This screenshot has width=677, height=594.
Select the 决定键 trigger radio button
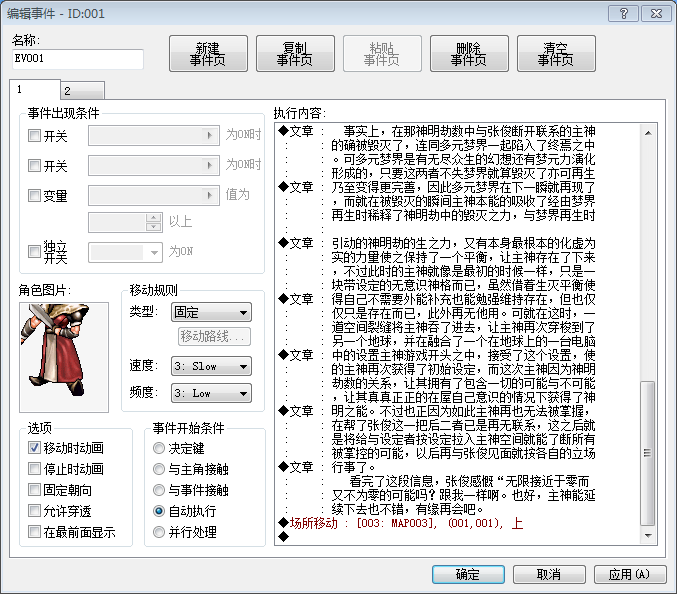tap(159, 448)
